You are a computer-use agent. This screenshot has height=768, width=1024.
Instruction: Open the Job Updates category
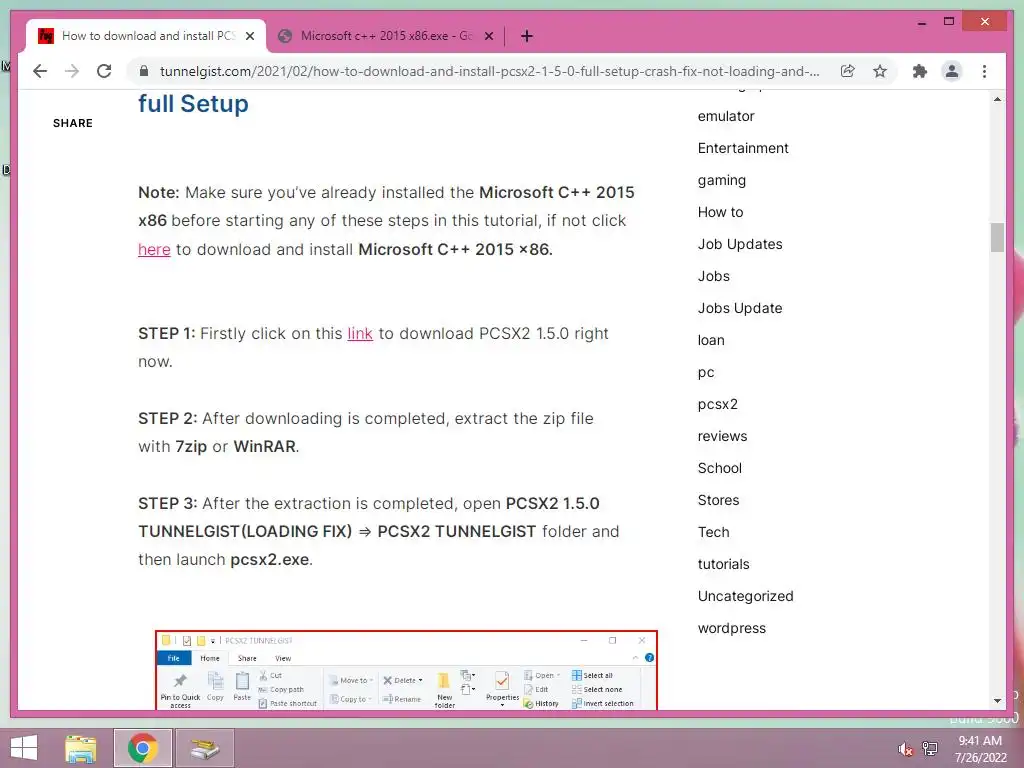click(739, 244)
